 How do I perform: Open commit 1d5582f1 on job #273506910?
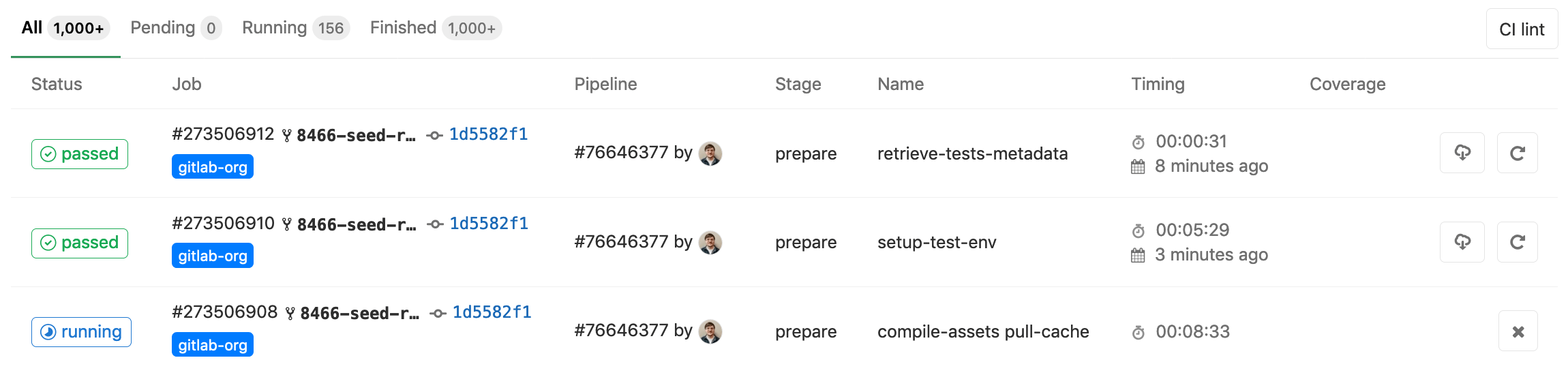coord(489,224)
